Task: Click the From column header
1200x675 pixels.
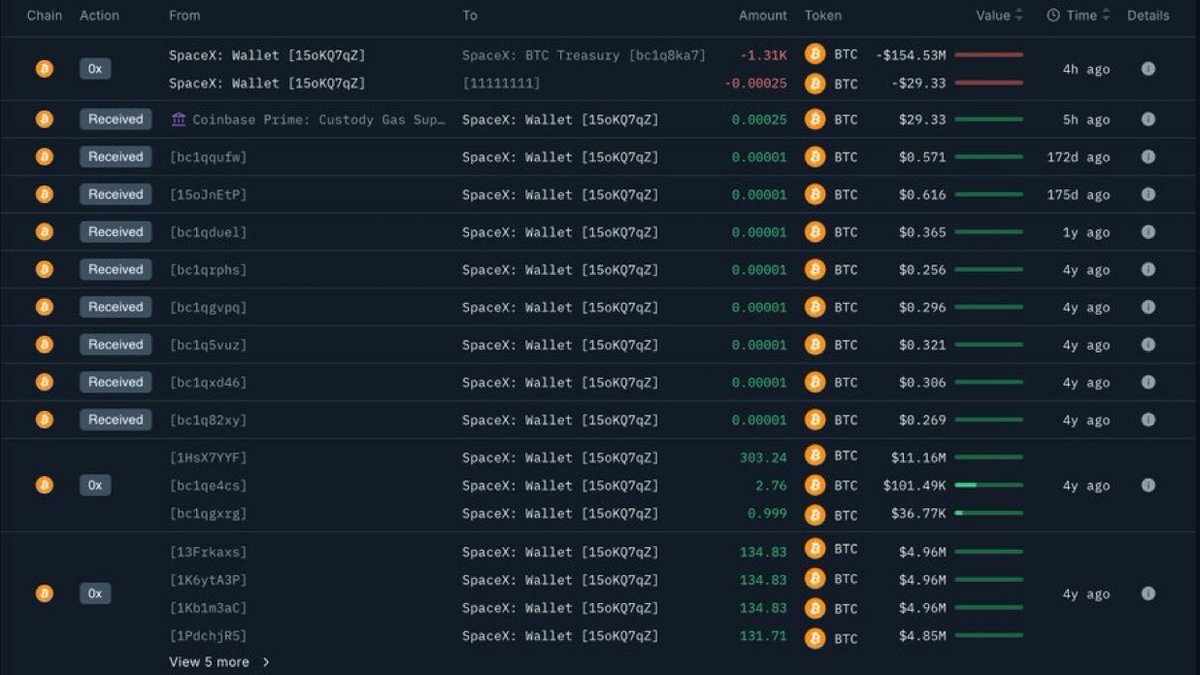Action: click(184, 15)
